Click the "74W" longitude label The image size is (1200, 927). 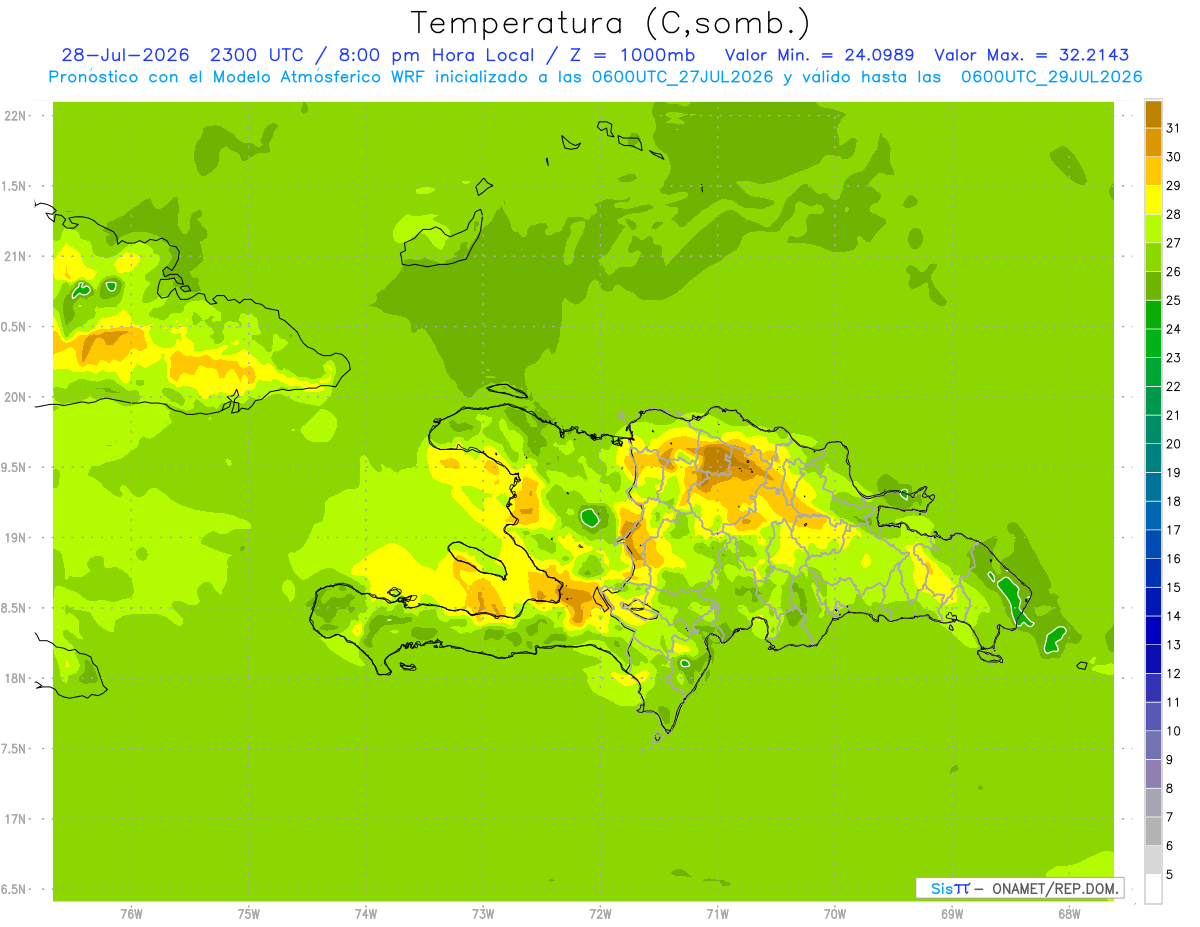pyautogui.click(x=366, y=914)
